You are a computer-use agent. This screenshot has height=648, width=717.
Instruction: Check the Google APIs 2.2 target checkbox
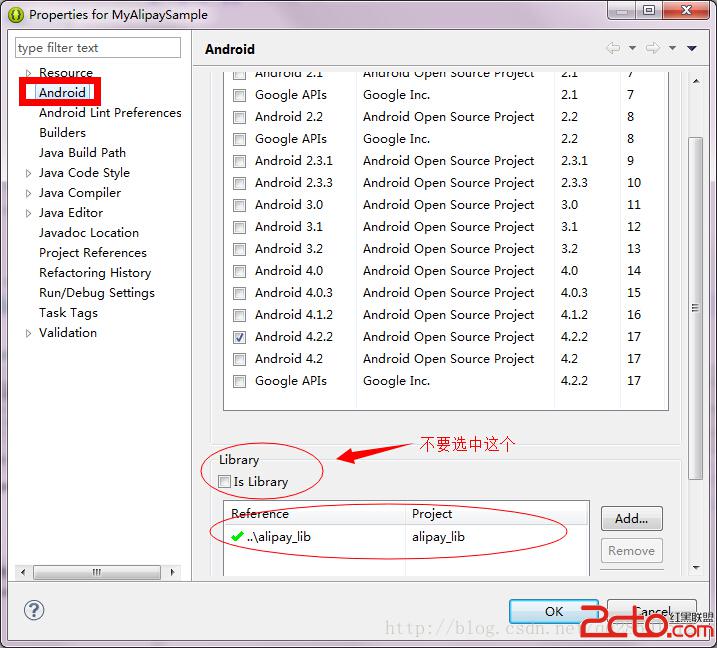(x=239, y=139)
